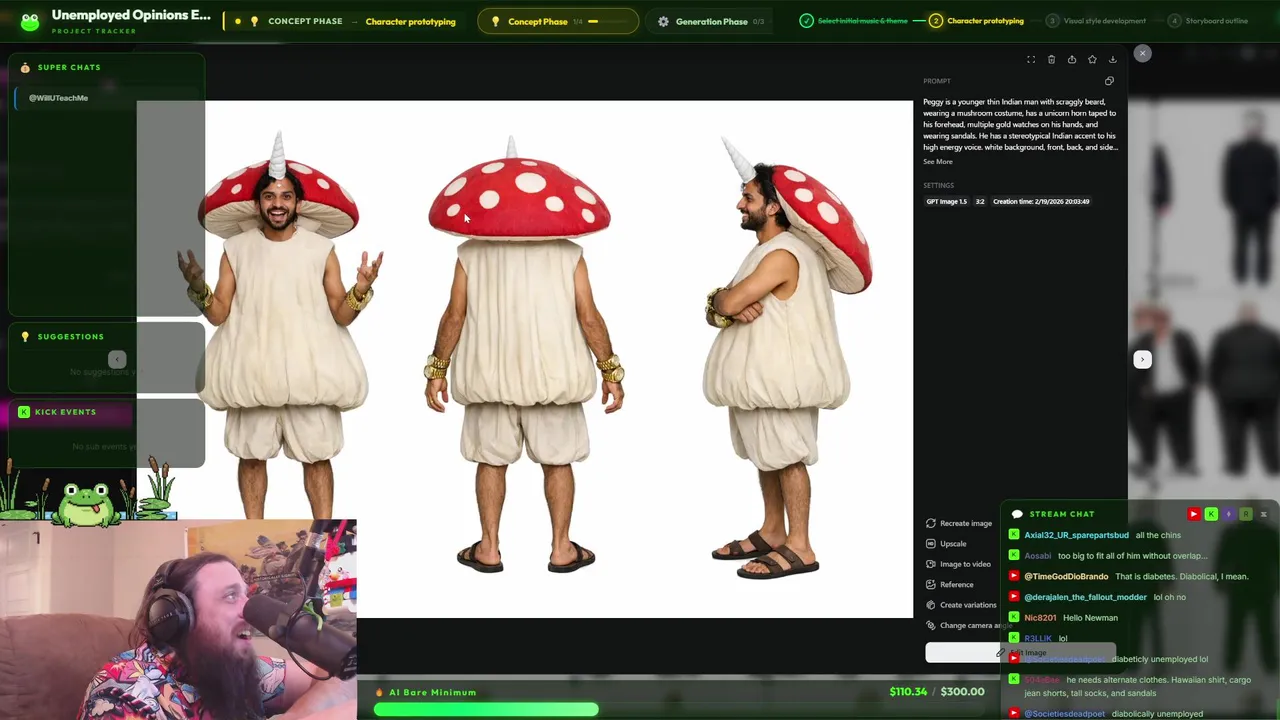Screen dimensions: 1280x720
Task: Click the Character prototyping breadcrumb
Action: click(410, 21)
